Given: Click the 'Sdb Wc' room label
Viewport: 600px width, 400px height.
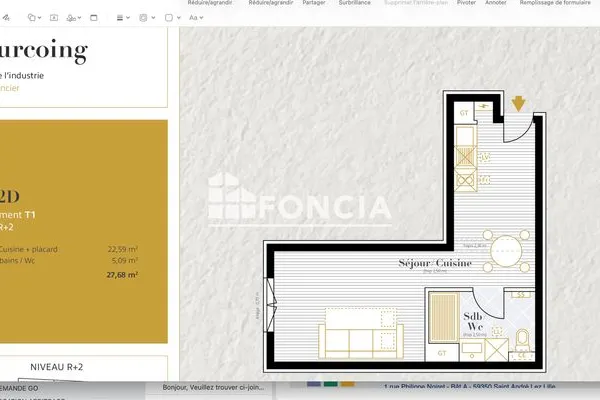Looking at the screenshot, I should (474, 322).
